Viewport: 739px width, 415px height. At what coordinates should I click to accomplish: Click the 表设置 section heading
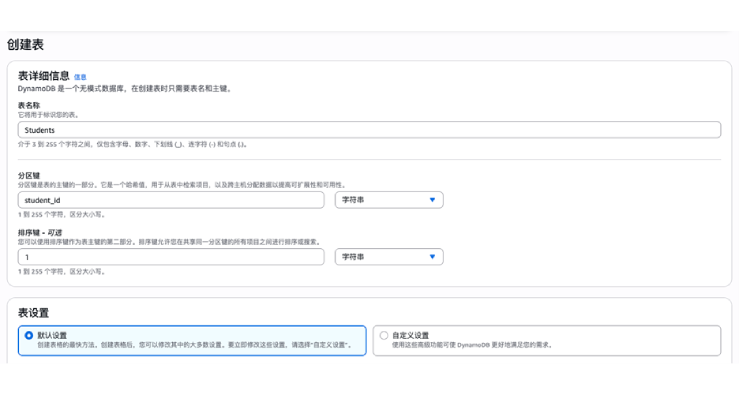point(33,312)
